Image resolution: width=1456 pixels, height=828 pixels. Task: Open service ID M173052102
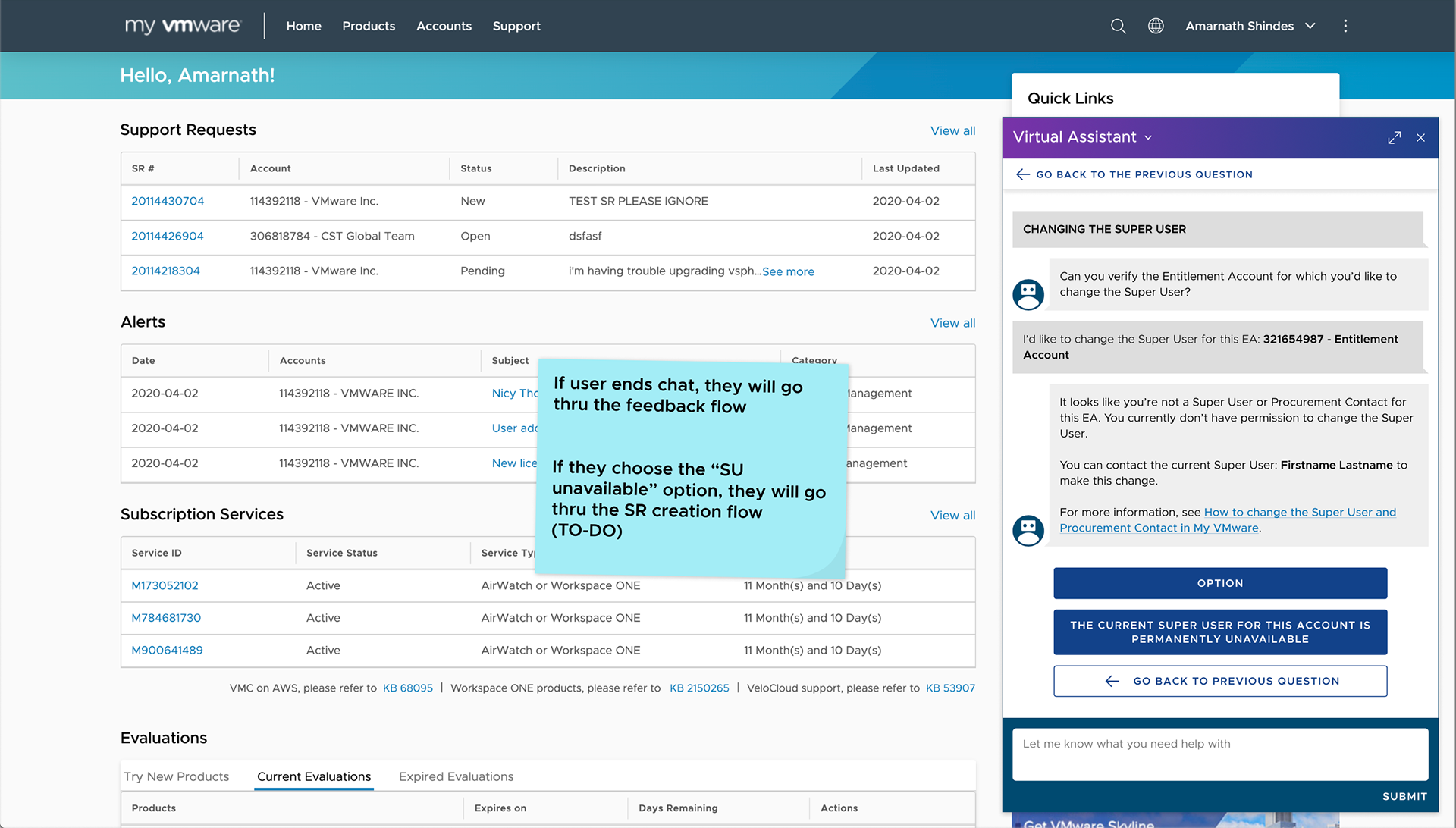(x=165, y=585)
